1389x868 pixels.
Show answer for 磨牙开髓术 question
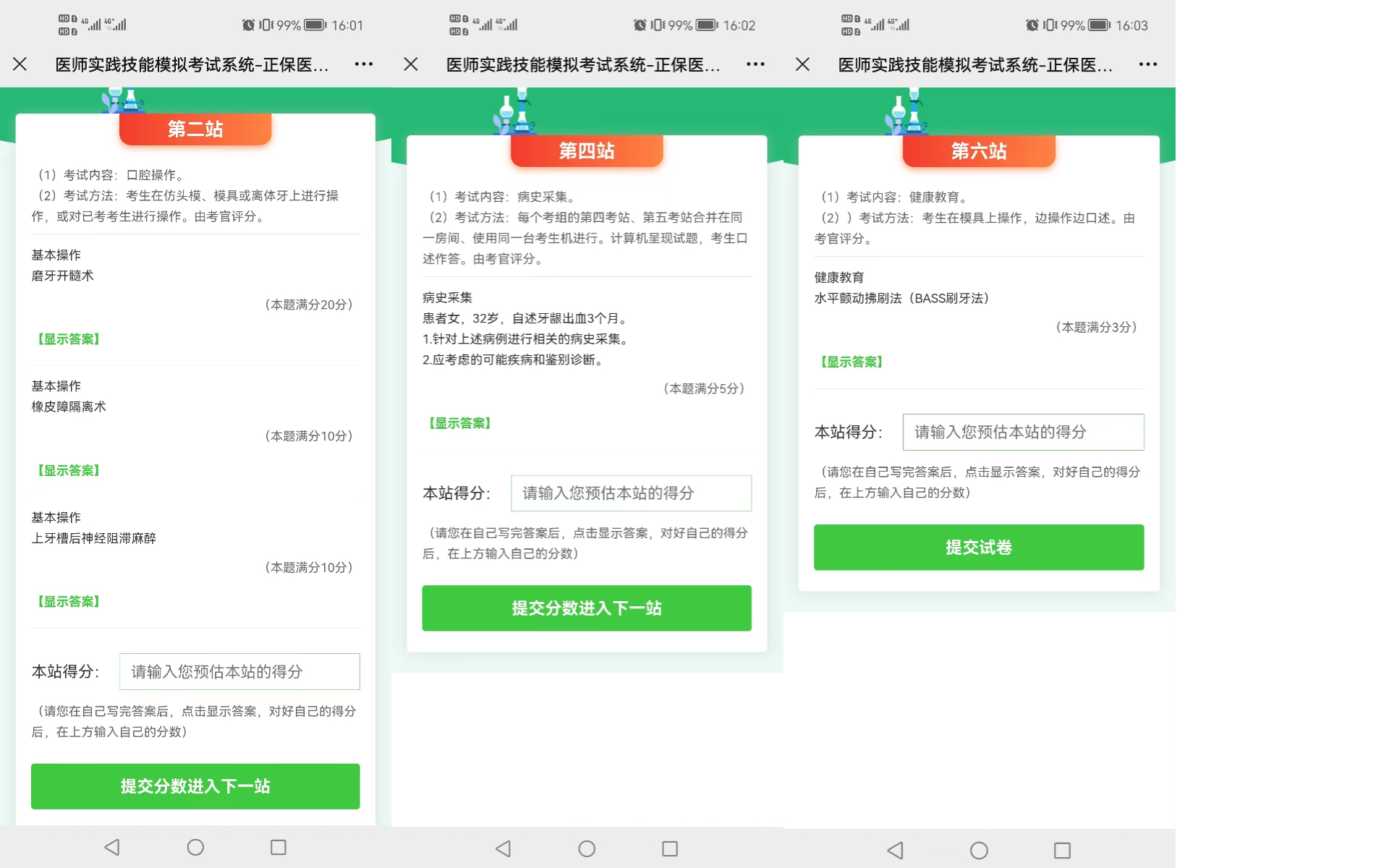pyautogui.click(x=69, y=339)
